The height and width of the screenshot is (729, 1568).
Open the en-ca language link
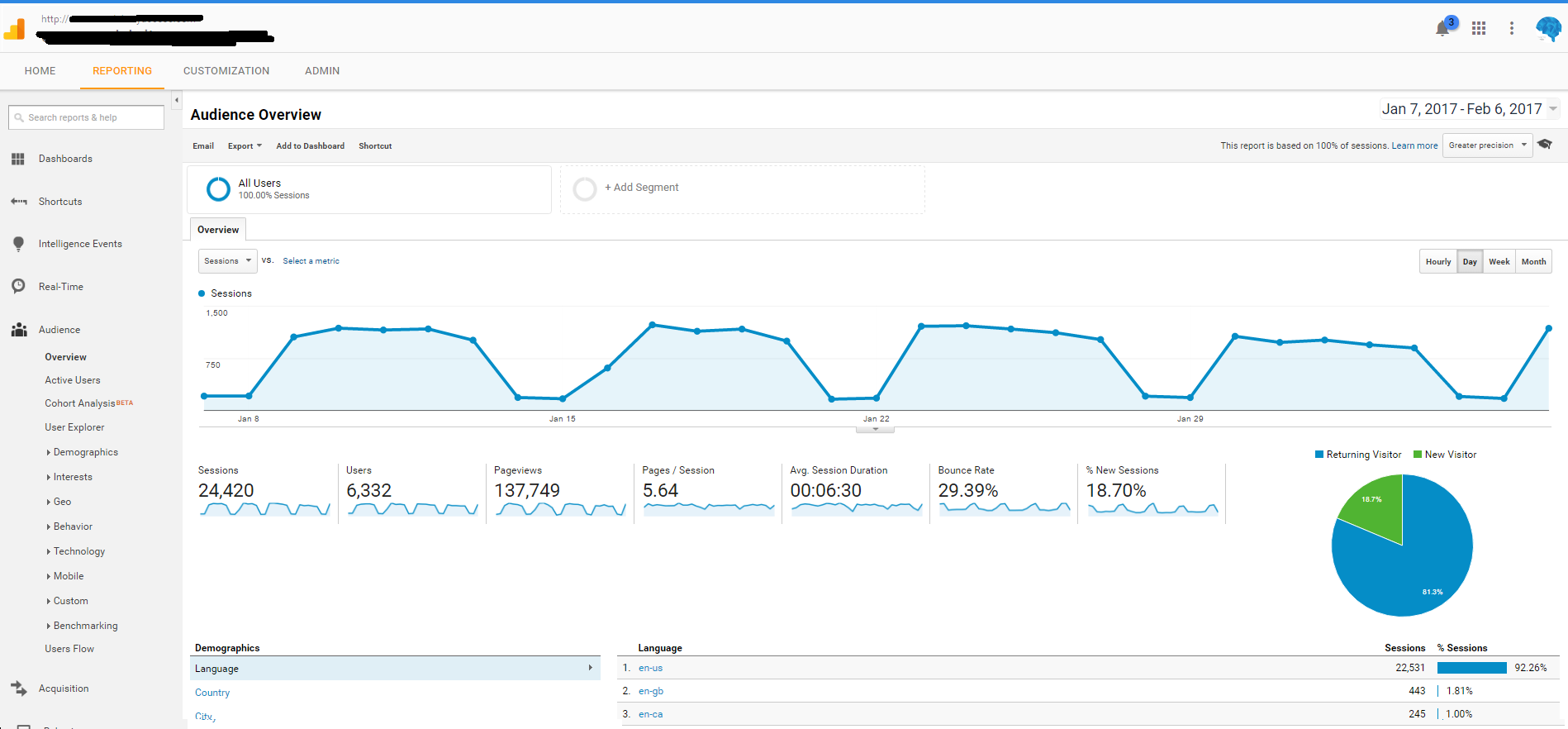pyautogui.click(x=650, y=714)
